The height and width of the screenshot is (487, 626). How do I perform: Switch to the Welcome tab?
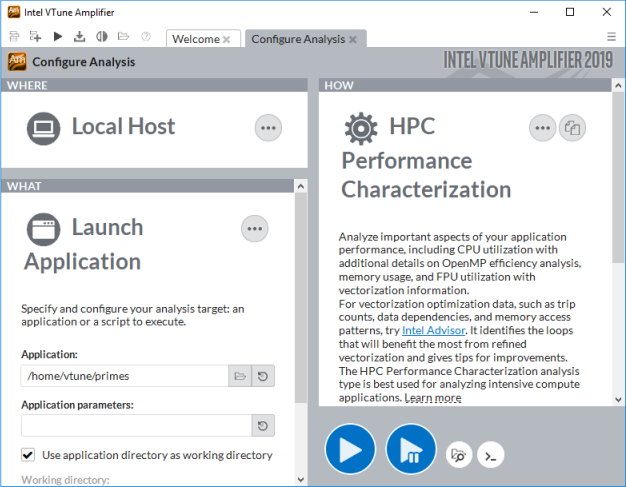195,39
